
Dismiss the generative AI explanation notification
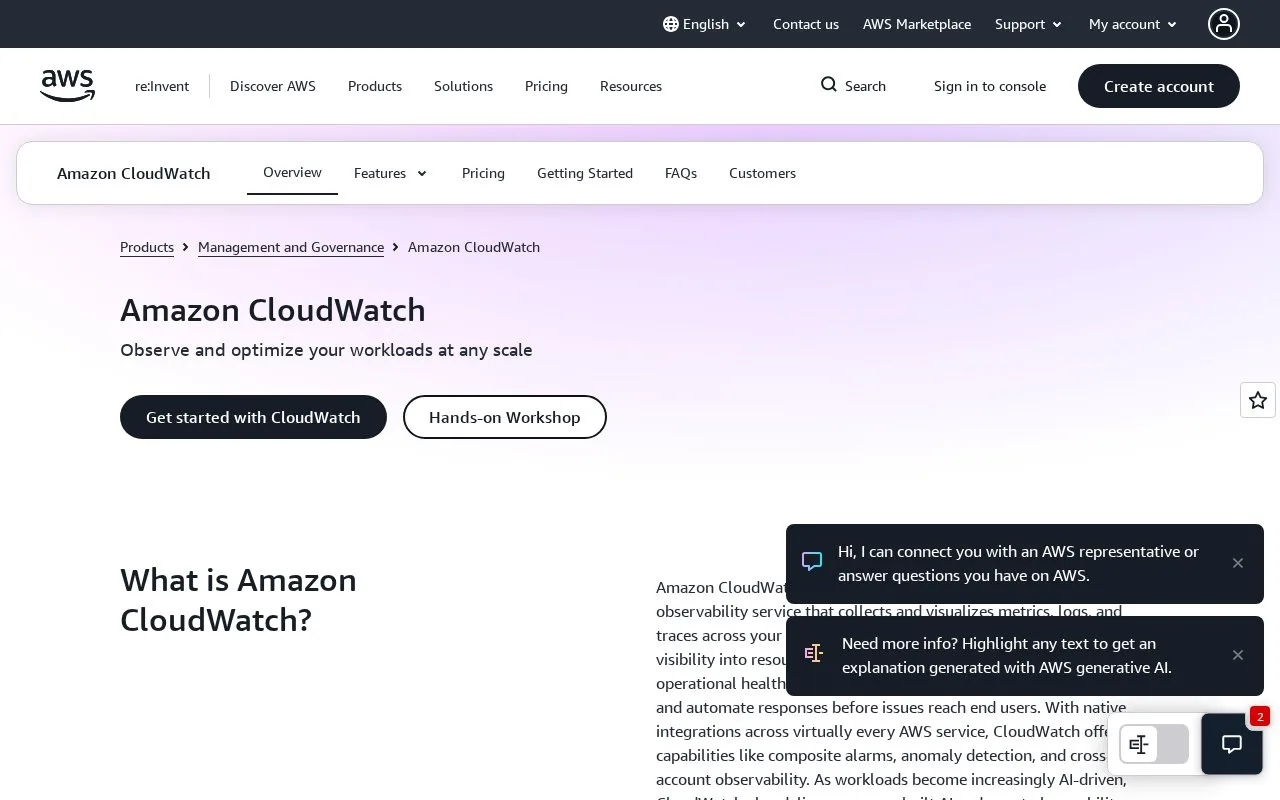pos(1238,655)
